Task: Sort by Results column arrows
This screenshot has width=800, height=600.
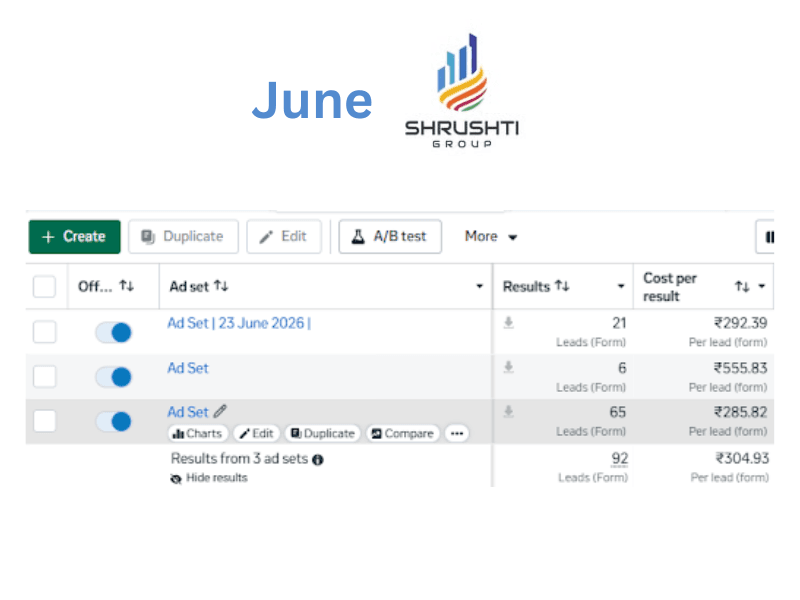Action: [562, 286]
